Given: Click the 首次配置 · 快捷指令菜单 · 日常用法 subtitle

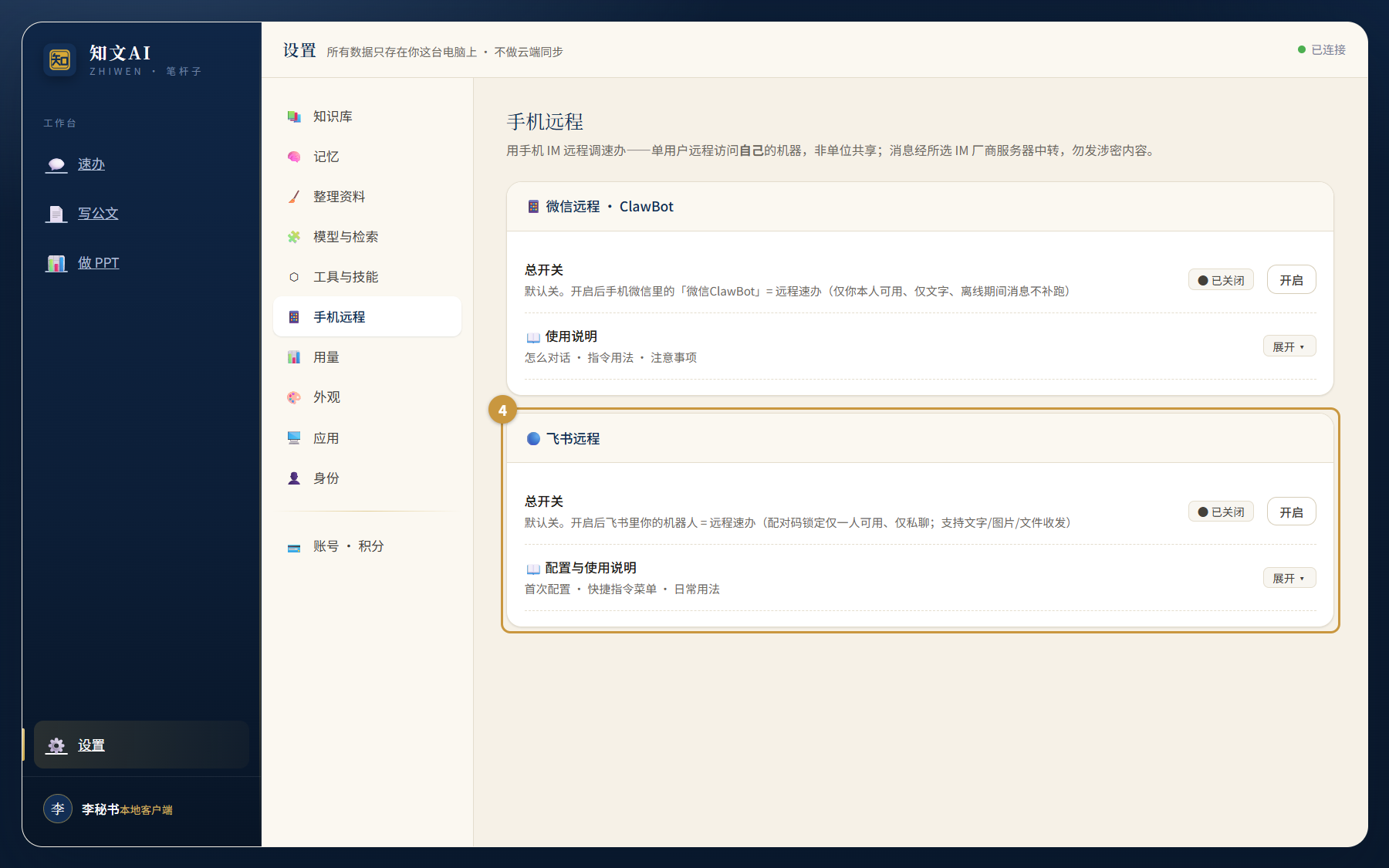Looking at the screenshot, I should coord(622,589).
